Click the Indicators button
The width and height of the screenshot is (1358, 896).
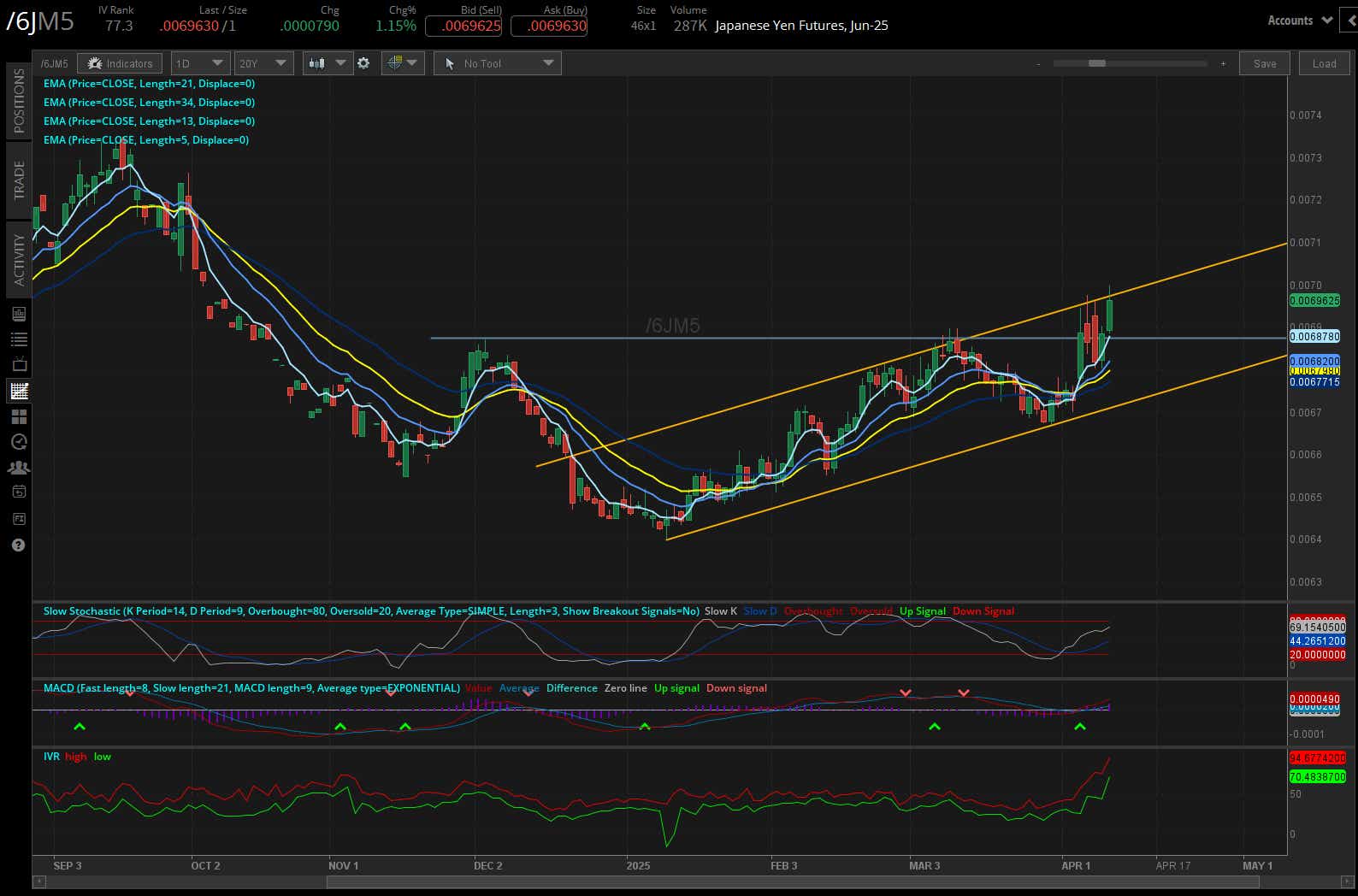coord(120,63)
